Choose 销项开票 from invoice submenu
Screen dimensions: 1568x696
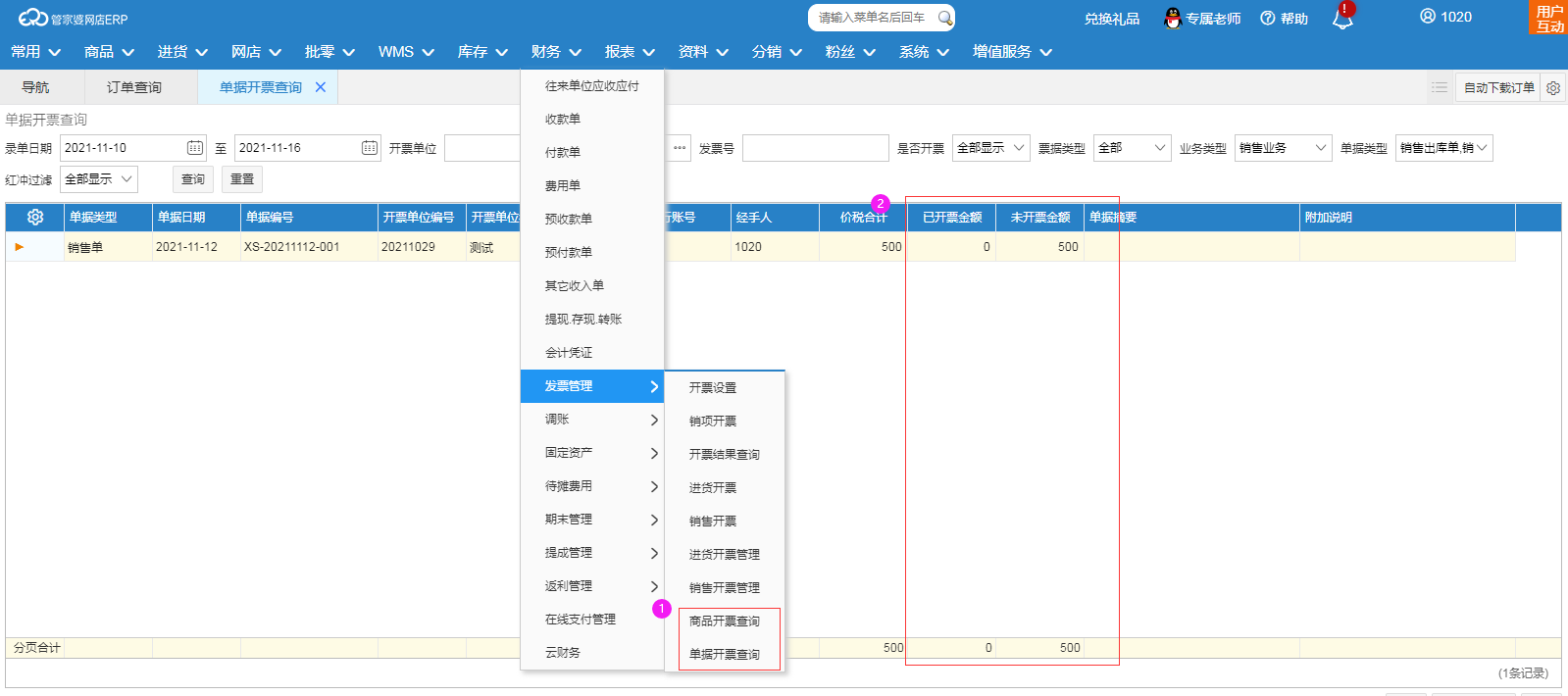click(713, 421)
